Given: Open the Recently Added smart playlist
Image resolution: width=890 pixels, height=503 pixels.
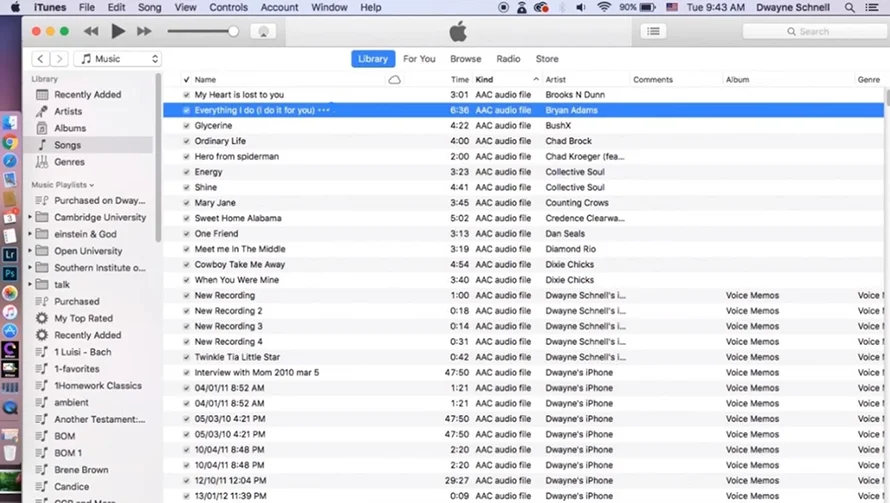Looking at the screenshot, I should coord(87,335).
